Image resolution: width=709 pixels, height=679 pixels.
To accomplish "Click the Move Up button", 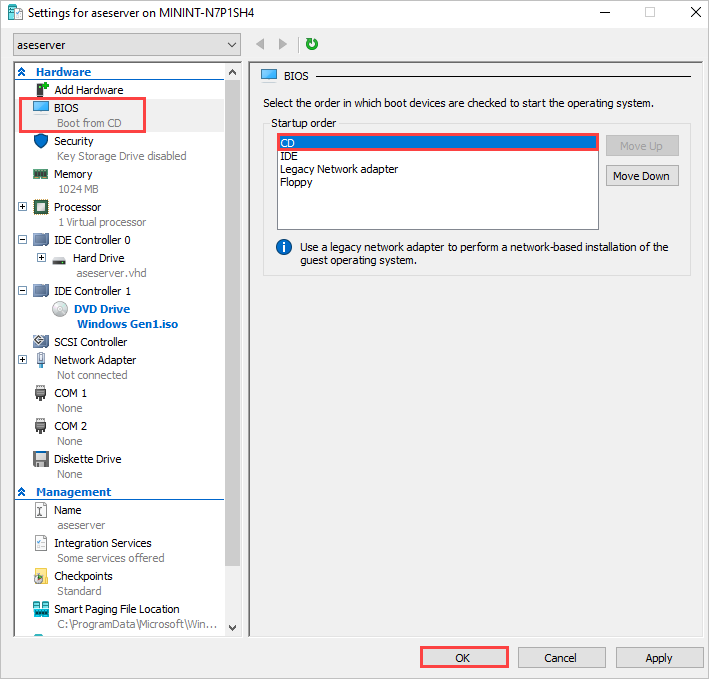I will [x=642, y=146].
